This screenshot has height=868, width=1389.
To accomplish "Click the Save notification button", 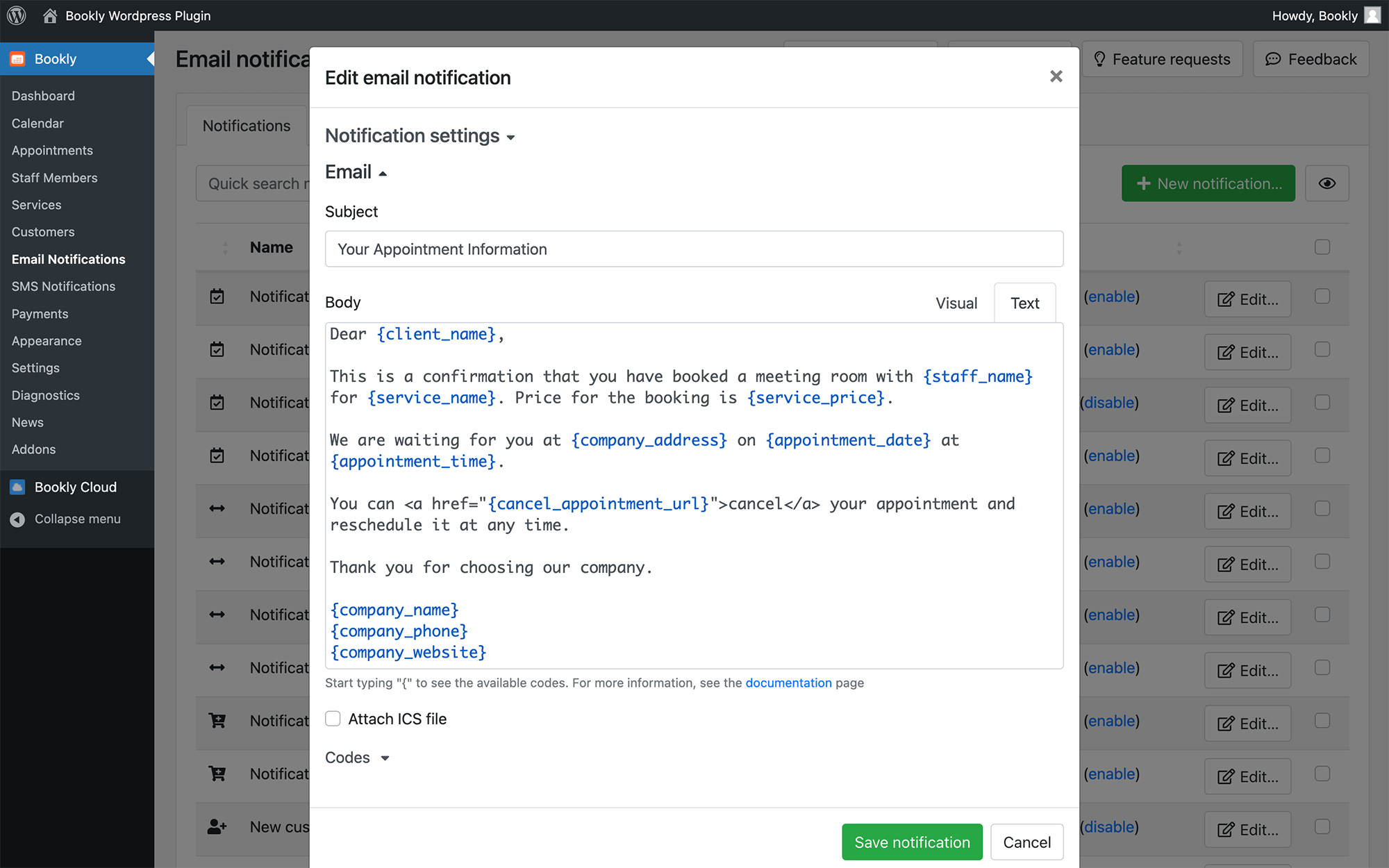I will click(x=912, y=842).
